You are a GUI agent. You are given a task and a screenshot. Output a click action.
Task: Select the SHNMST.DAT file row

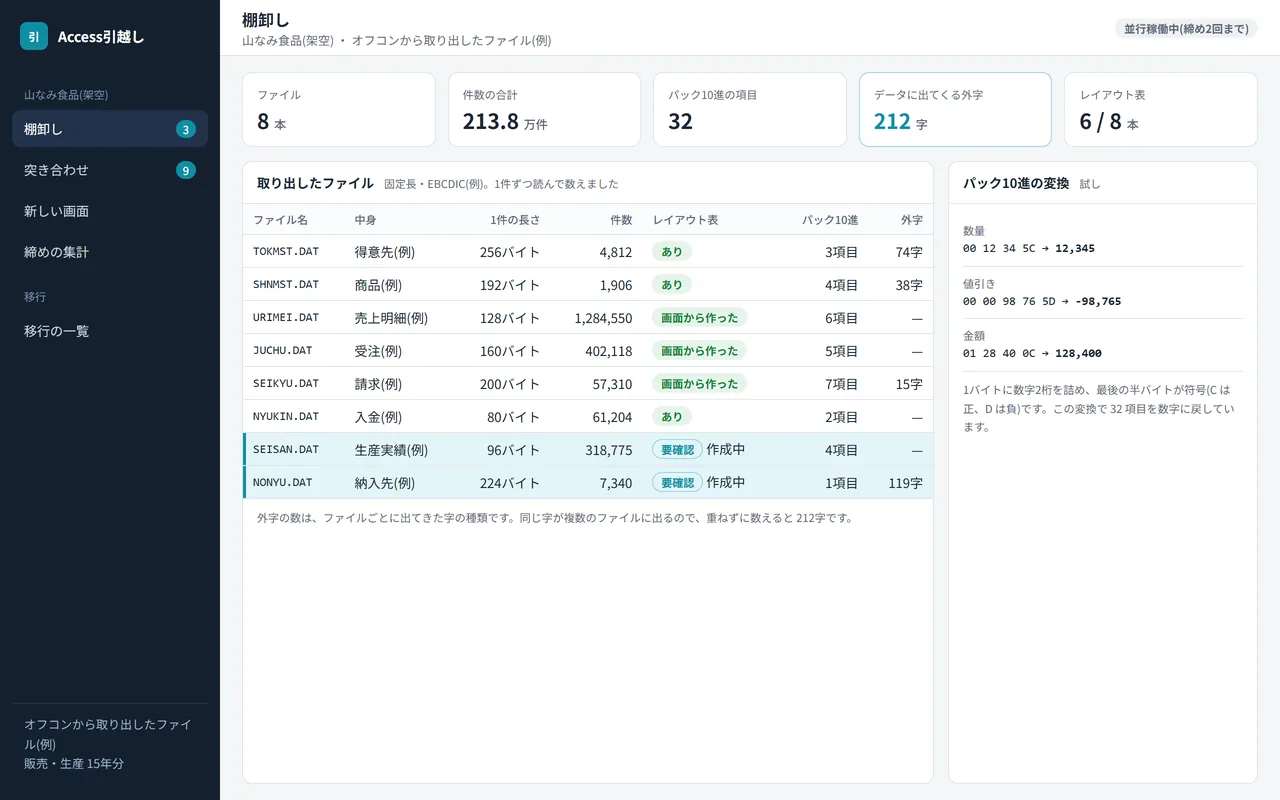point(588,285)
